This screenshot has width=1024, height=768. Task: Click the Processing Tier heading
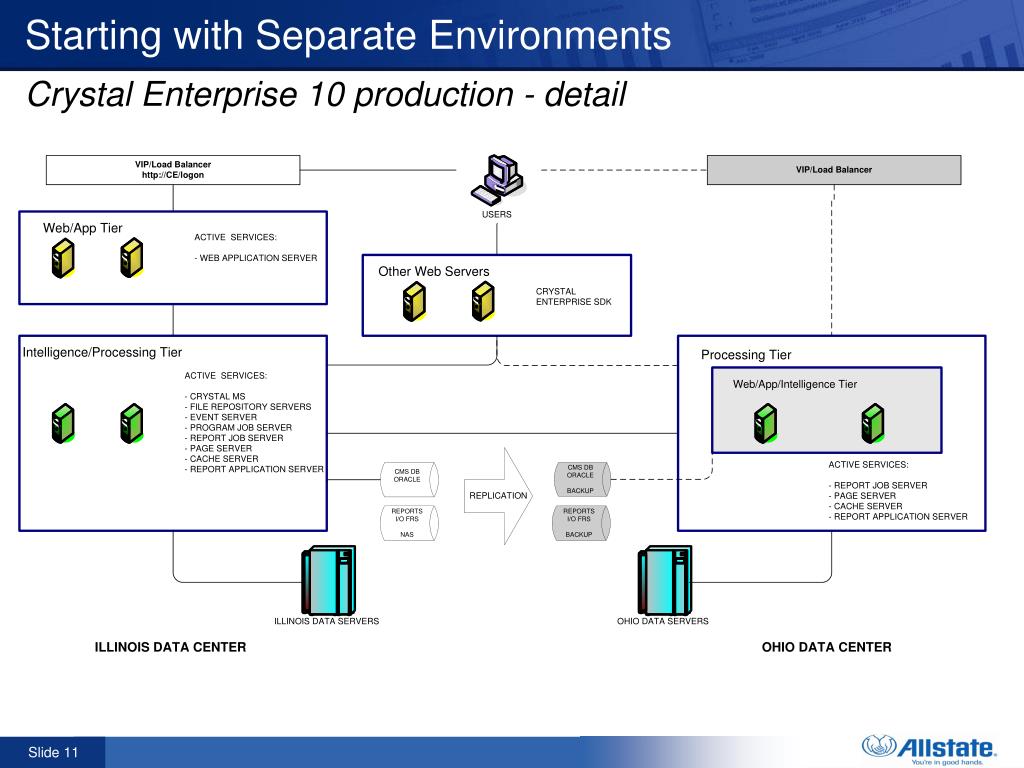click(746, 355)
